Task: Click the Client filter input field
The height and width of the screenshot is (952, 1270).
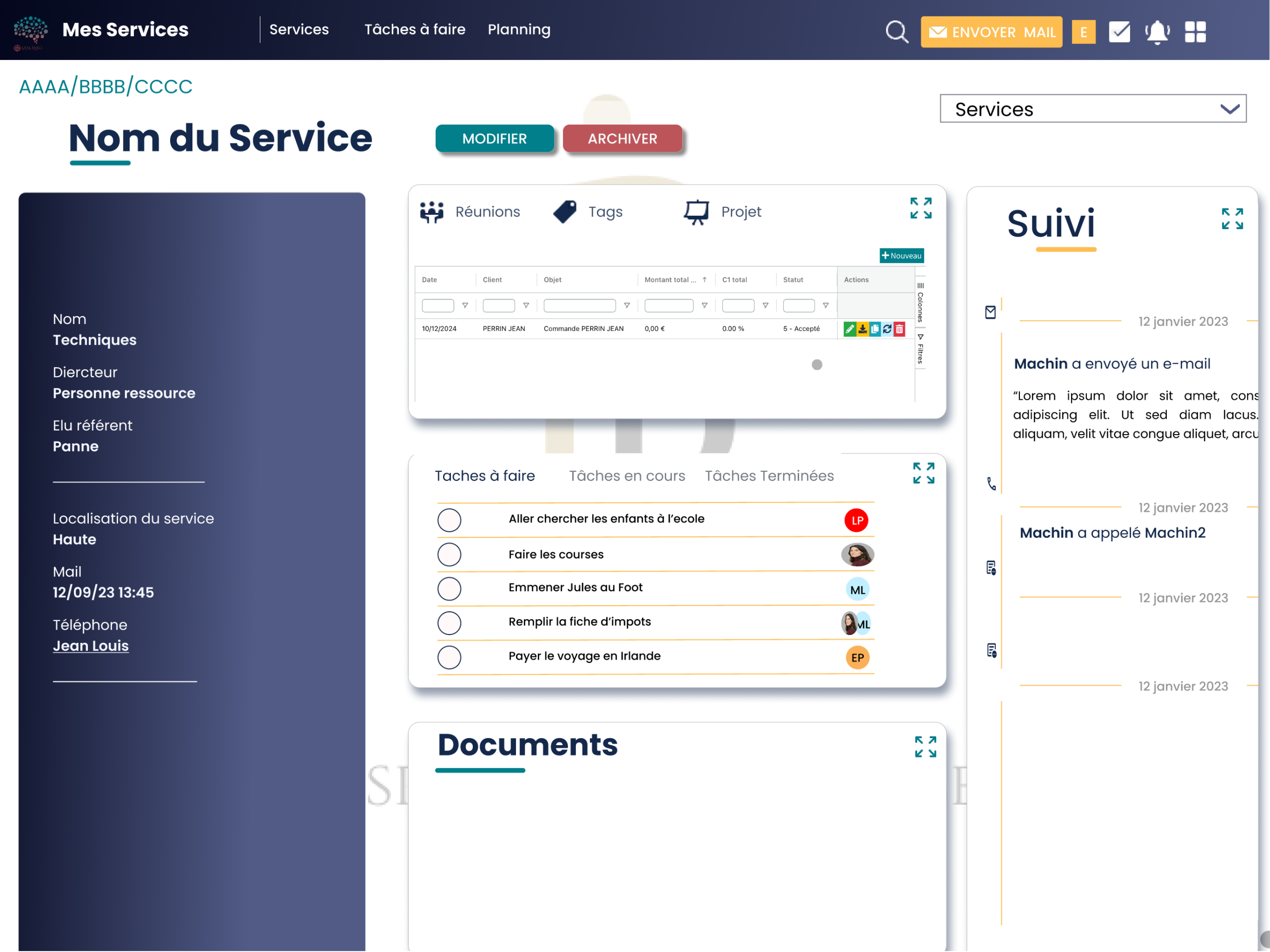Action: [x=499, y=306]
